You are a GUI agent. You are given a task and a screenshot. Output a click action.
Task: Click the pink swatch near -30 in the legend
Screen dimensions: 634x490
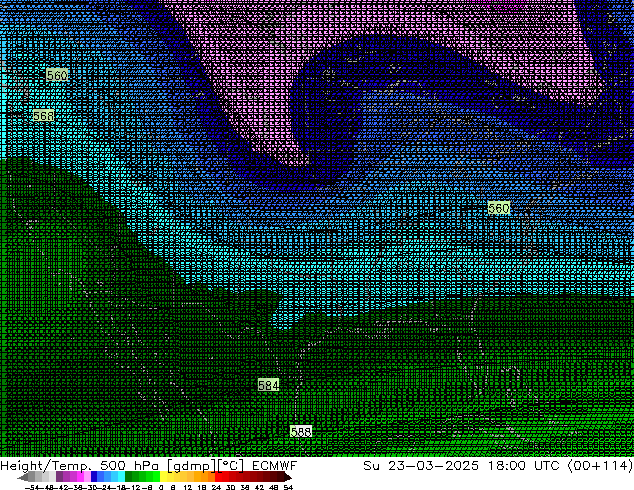click(87, 476)
